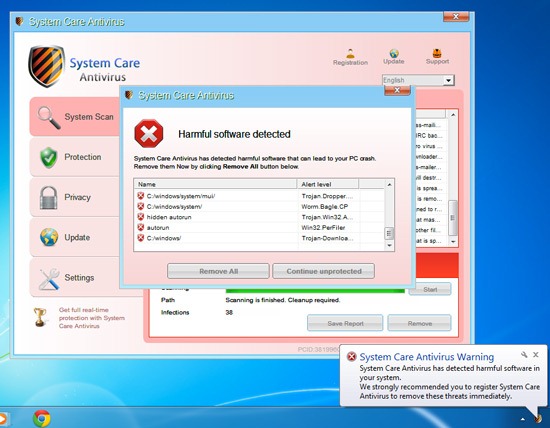
Task: Click the threat icon beside hidden autorun
Action: click(x=141, y=217)
